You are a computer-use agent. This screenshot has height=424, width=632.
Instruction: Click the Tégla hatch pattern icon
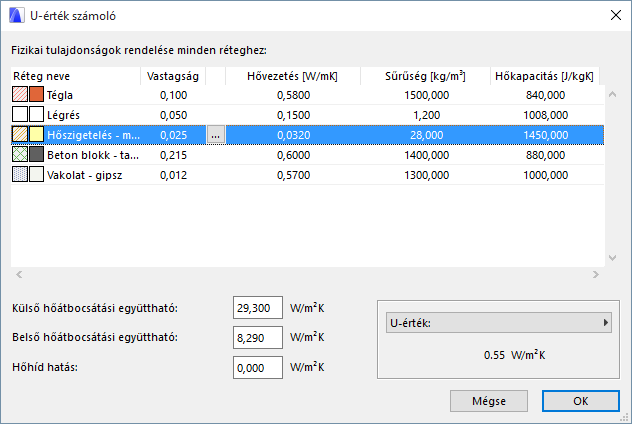[x=20, y=94]
